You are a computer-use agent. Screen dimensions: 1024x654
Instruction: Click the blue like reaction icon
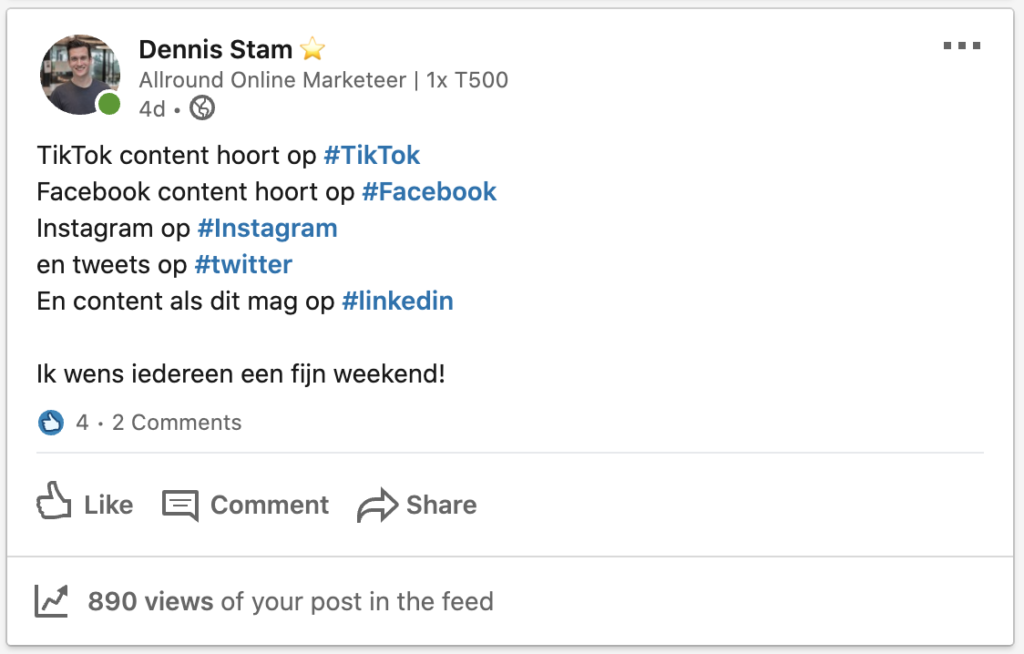coord(51,423)
